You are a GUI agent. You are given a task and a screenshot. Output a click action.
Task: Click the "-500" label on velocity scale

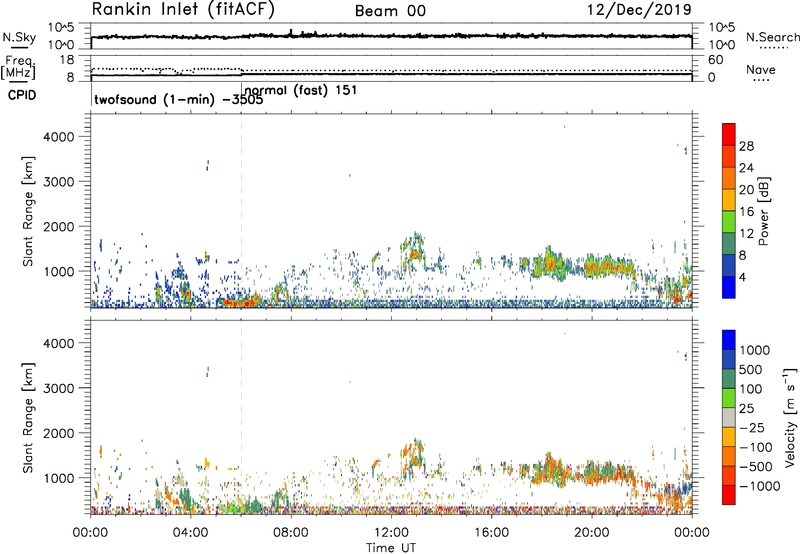[x=756, y=467]
